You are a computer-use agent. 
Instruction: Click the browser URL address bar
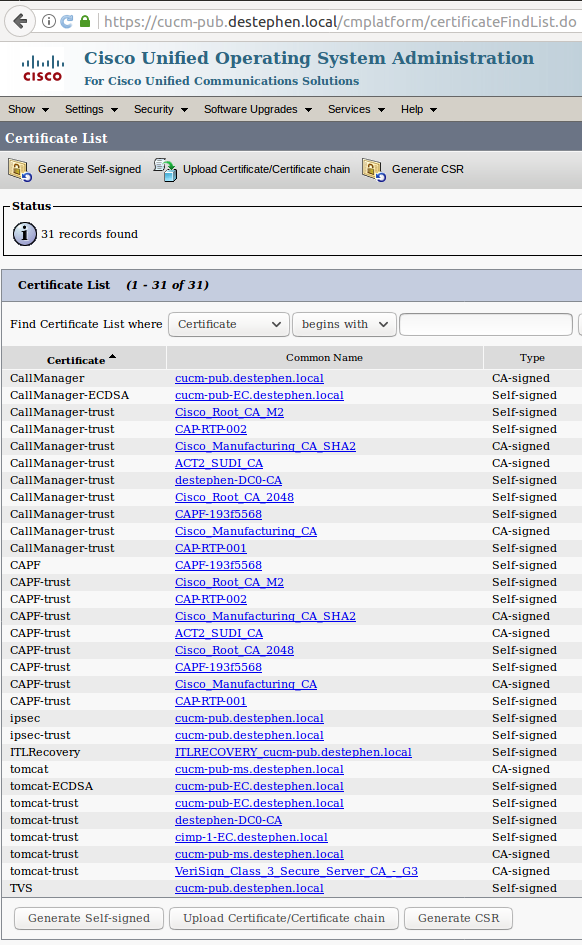pyautogui.click(x=340, y=22)
